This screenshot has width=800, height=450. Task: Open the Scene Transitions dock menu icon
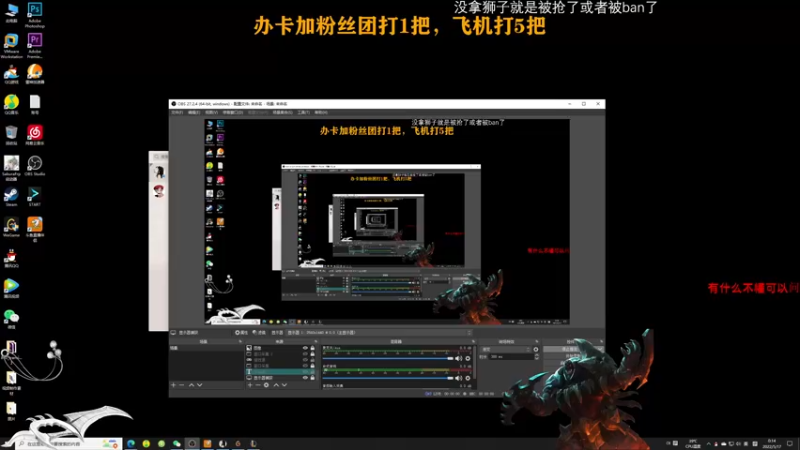point(537,341)
